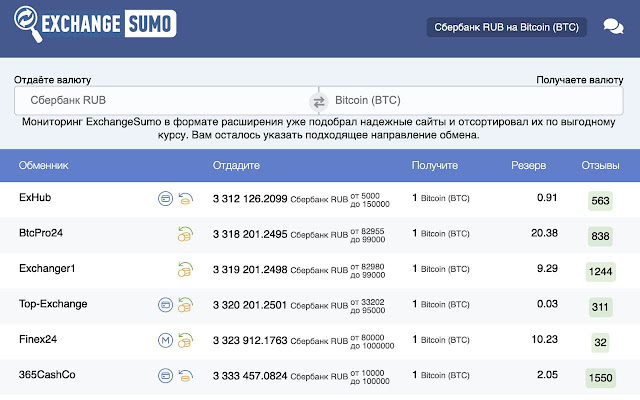Open Top-Exchange reviews badge 311
Viewport: 640px width, 400px height.
[600, 307]
